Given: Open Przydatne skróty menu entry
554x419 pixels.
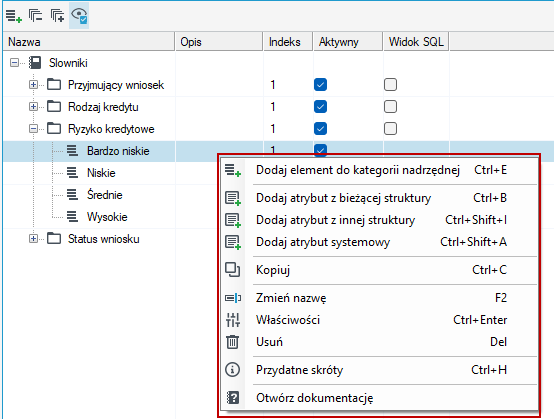Looking at the screenshot, I should pos(378,370).
